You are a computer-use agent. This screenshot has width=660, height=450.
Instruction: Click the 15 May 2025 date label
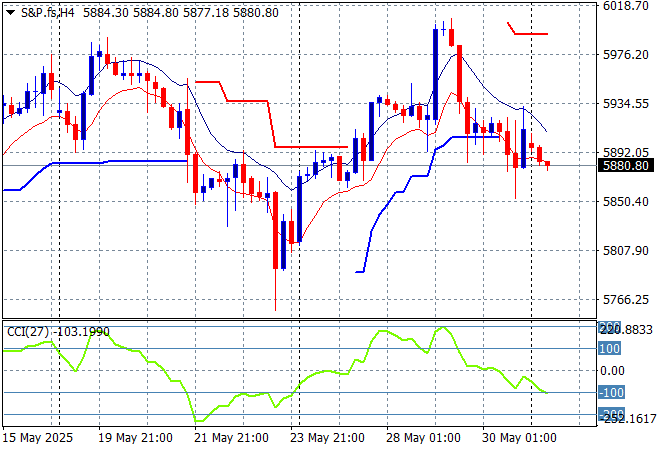(x=38, y=437)
